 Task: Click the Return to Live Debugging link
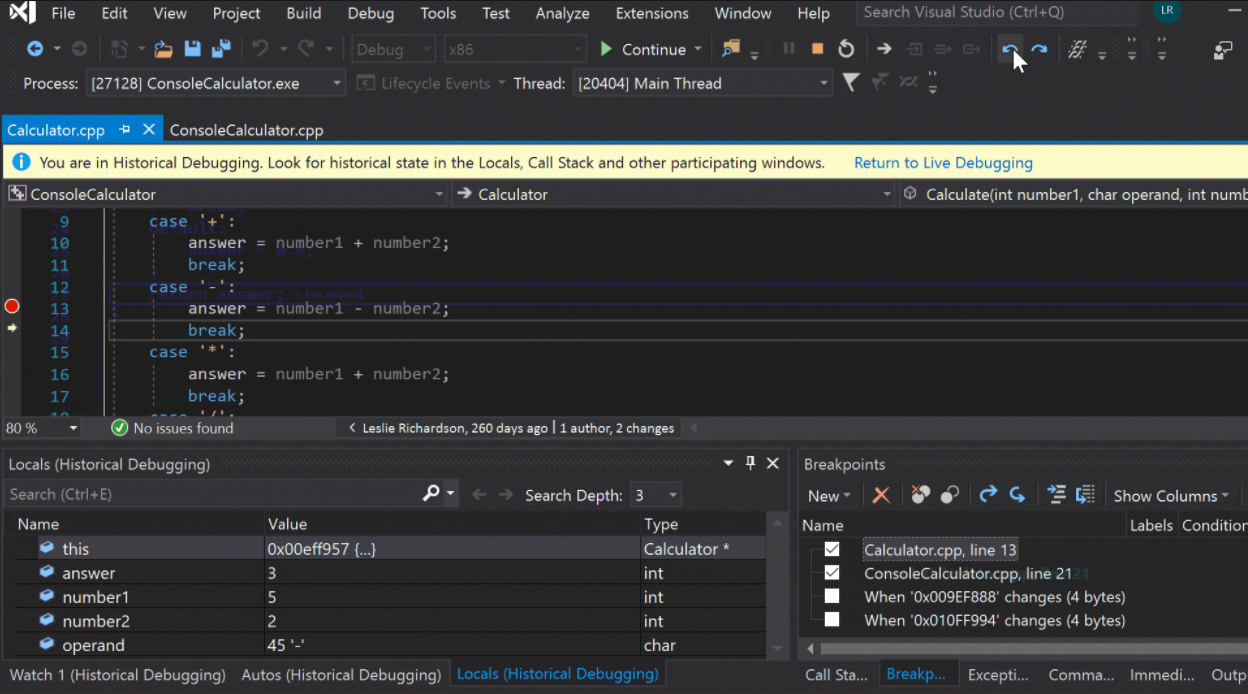tap(943, 163)
